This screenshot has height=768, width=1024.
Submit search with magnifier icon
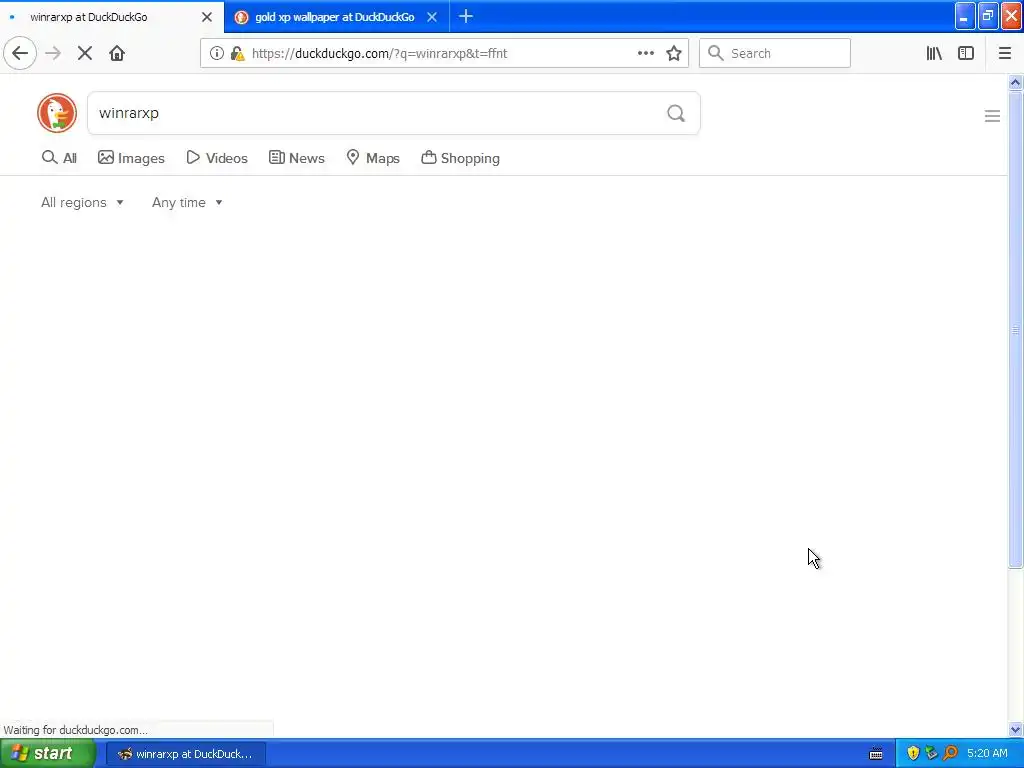676,114
